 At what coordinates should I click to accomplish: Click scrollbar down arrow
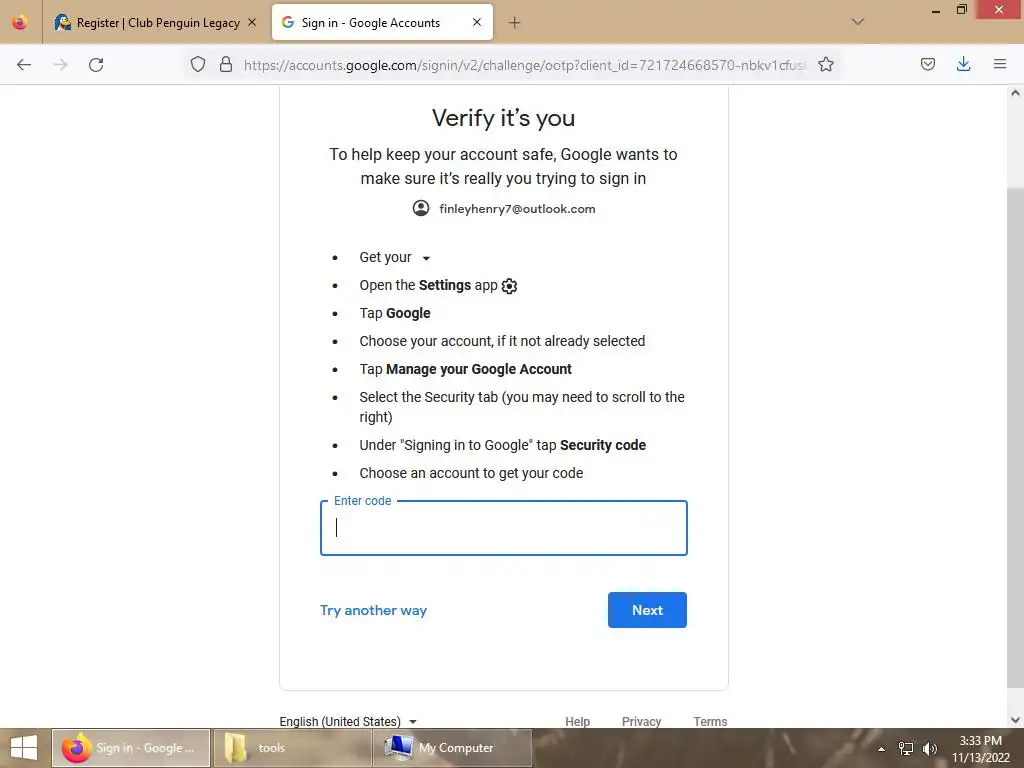1015,720
